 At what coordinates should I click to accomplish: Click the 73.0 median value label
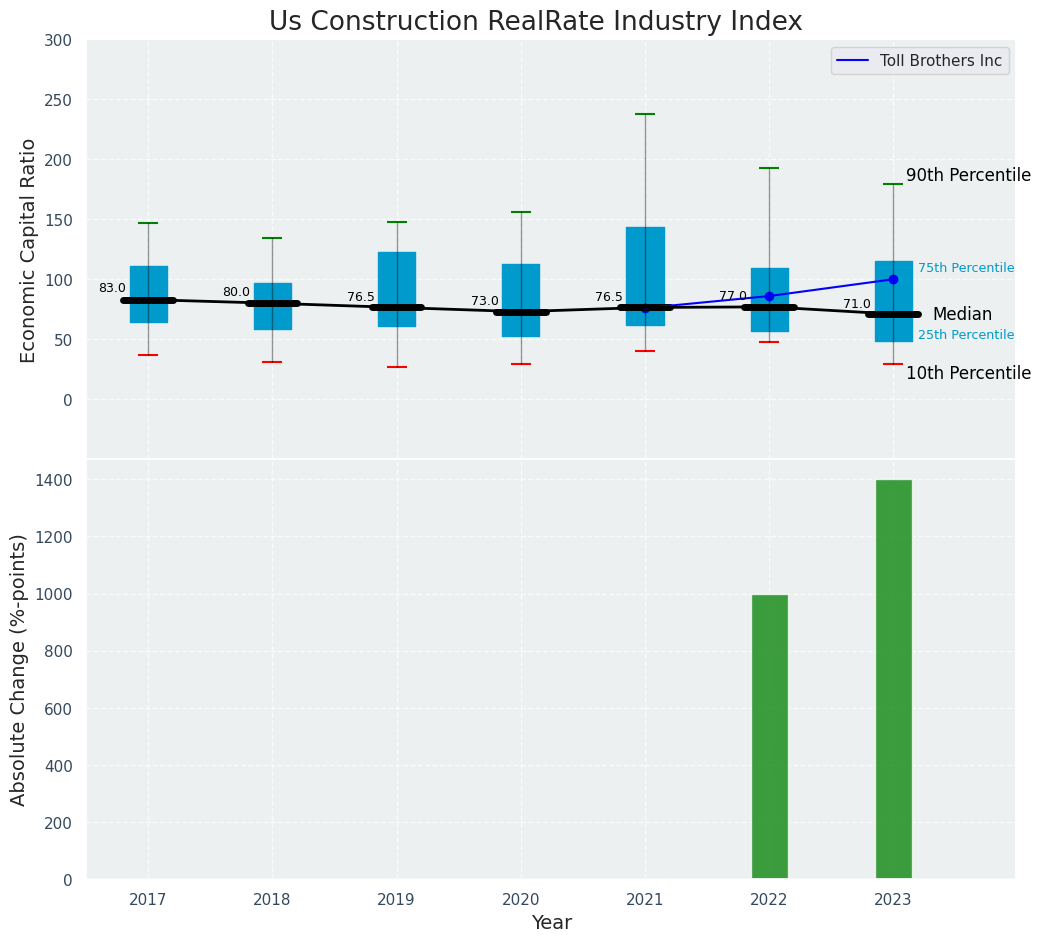485,301
